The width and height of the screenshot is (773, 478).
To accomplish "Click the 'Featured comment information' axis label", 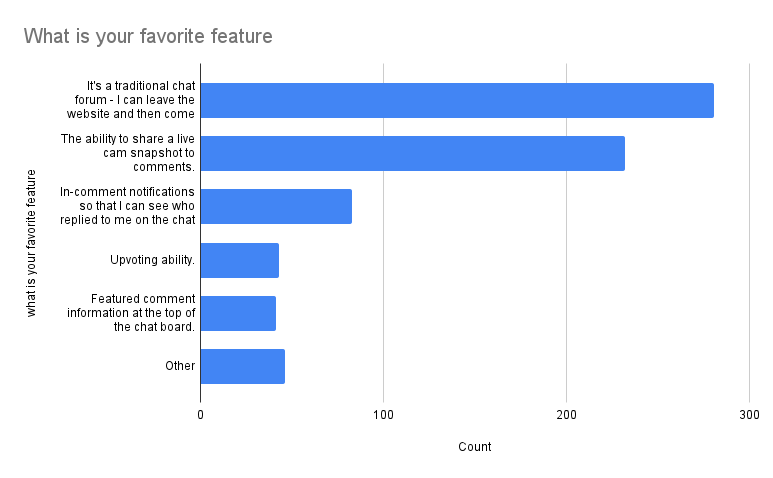I will tap(131, 313).
